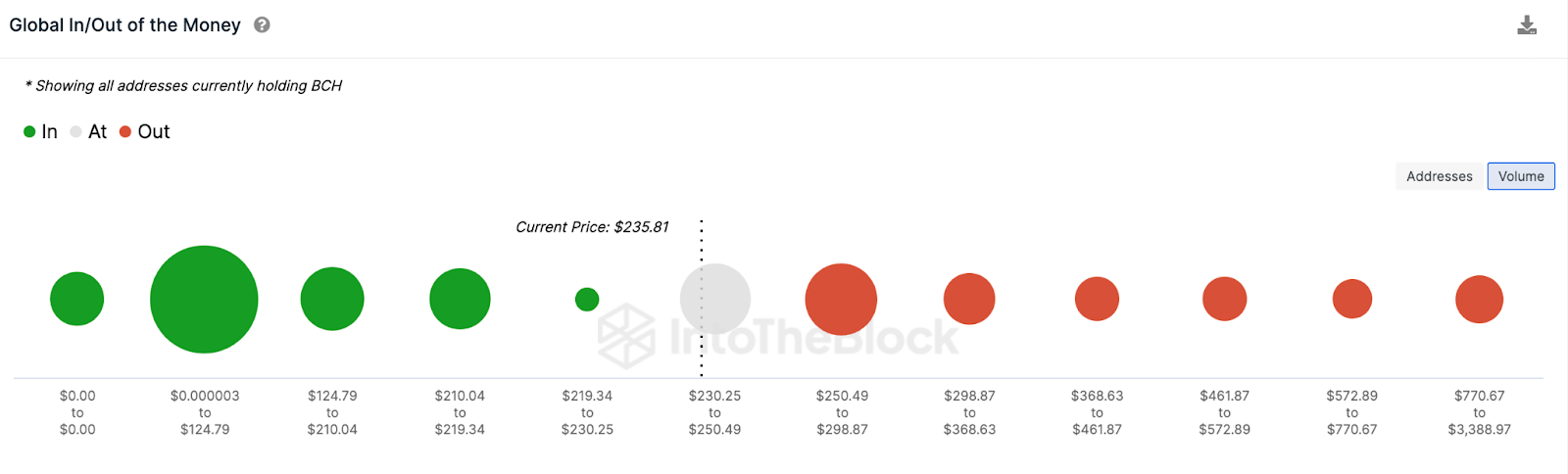Image resolution: width=1568 pixels, height=474 pixels.
Task: Click the Current Price $235.81 label
Action: 592,227
